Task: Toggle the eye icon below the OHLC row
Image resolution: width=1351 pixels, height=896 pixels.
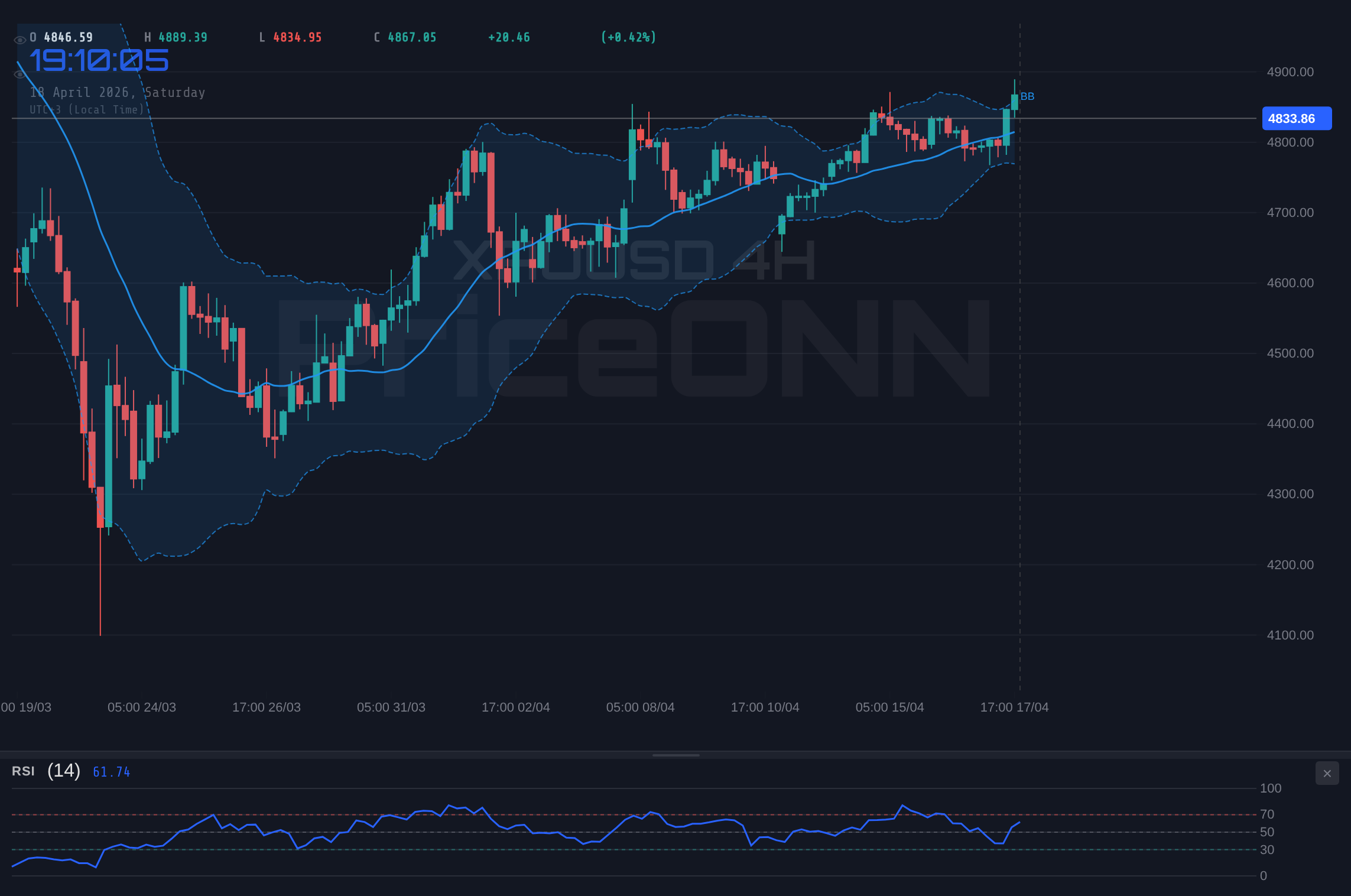Action: [20, 74]
